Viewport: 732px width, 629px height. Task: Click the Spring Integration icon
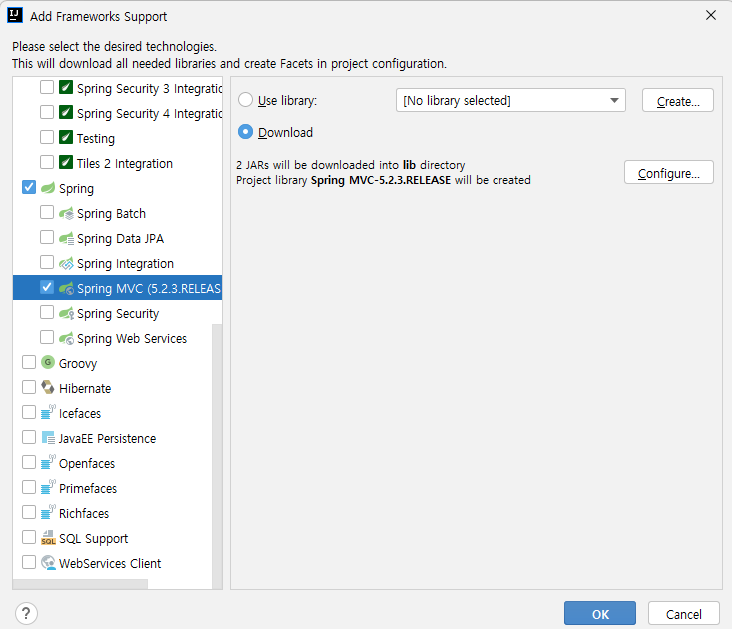pos(66,263)
